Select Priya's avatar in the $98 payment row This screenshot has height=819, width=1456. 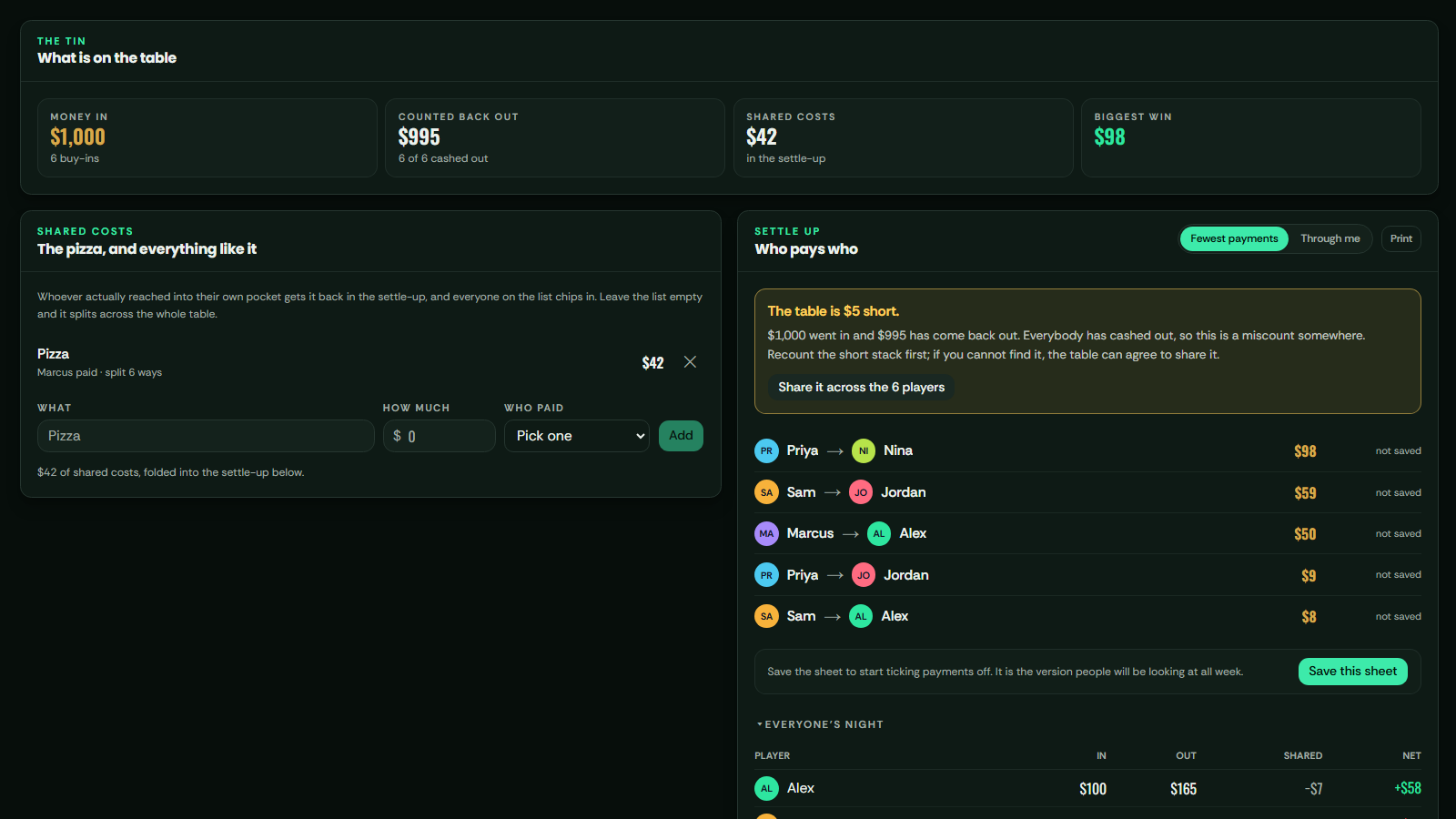[766, 450]
